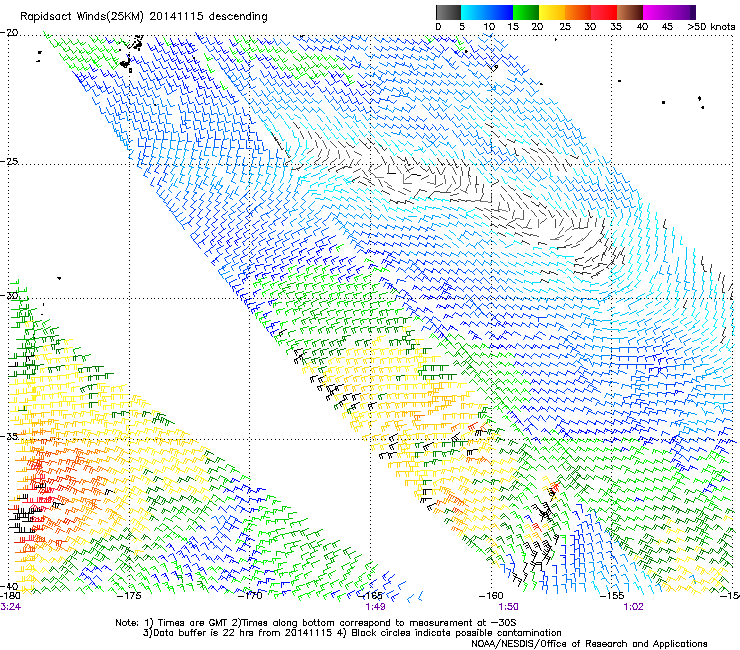Image resolution: width=740 pixels, height=650 pixels.
Task: Click the '-25' latitude axis label
Action: [9, 161]
